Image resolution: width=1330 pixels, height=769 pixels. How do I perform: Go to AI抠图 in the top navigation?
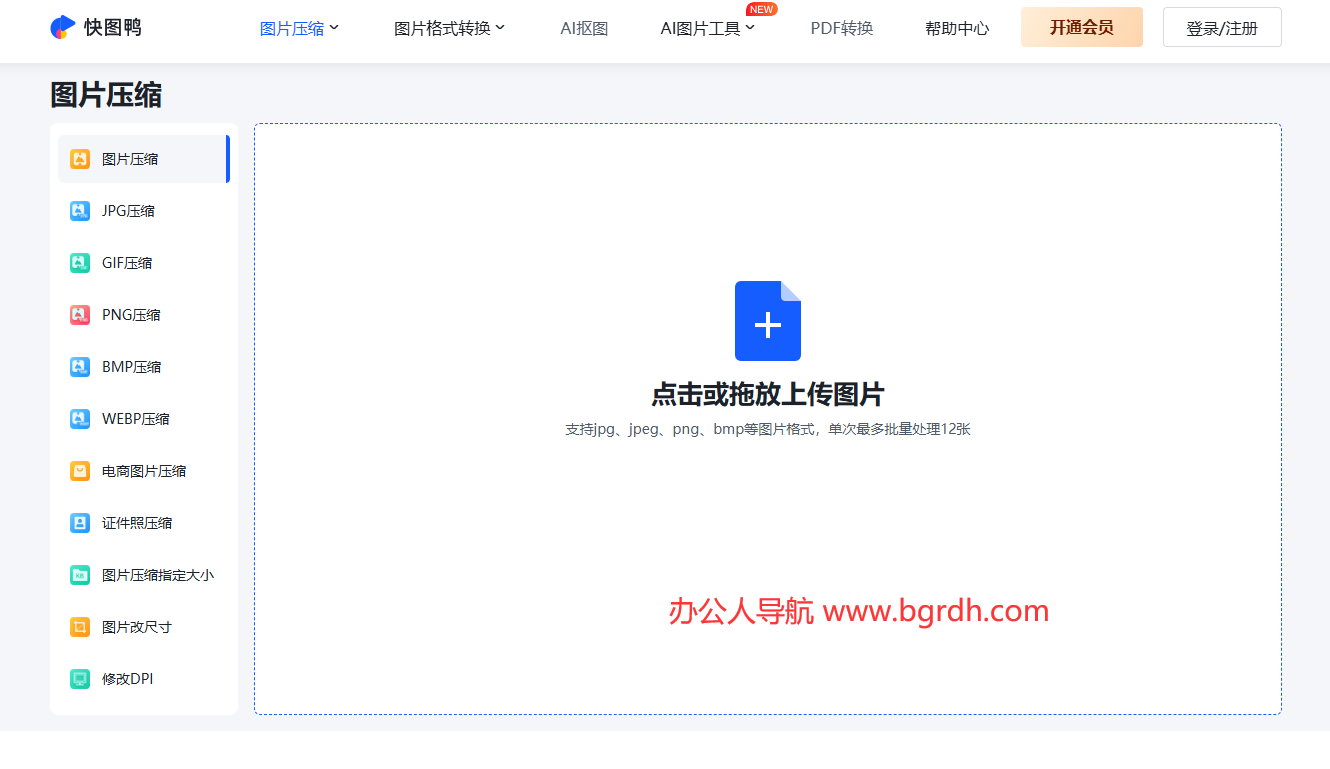click(x=584, y=28)
